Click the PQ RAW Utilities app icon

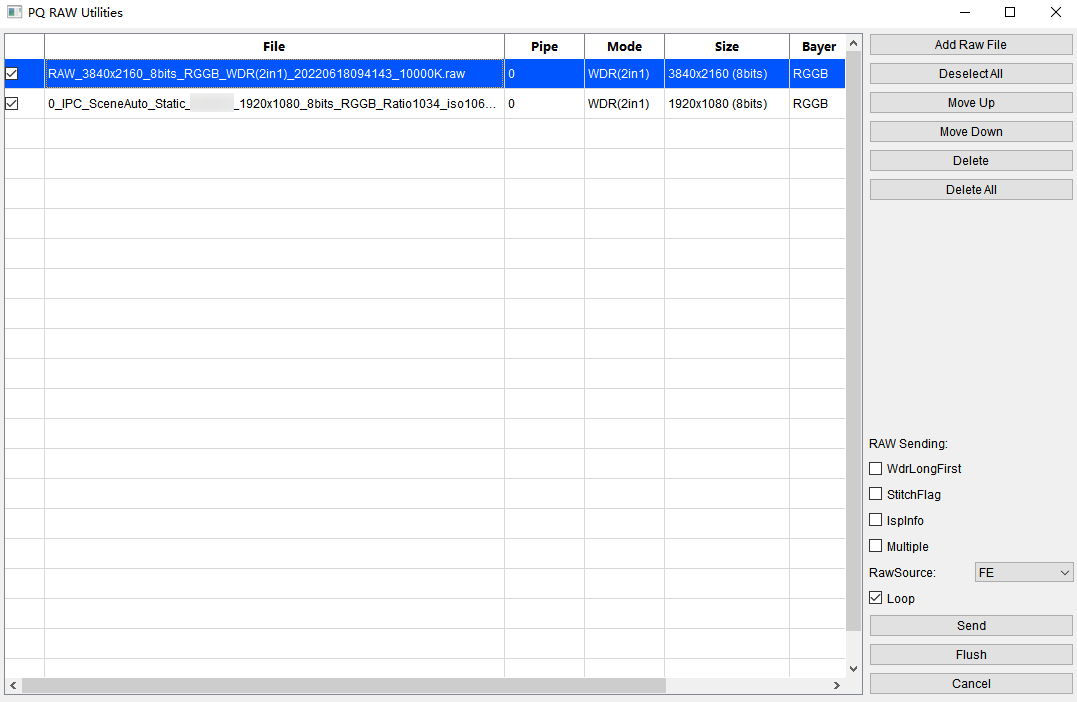coord(14,13)
